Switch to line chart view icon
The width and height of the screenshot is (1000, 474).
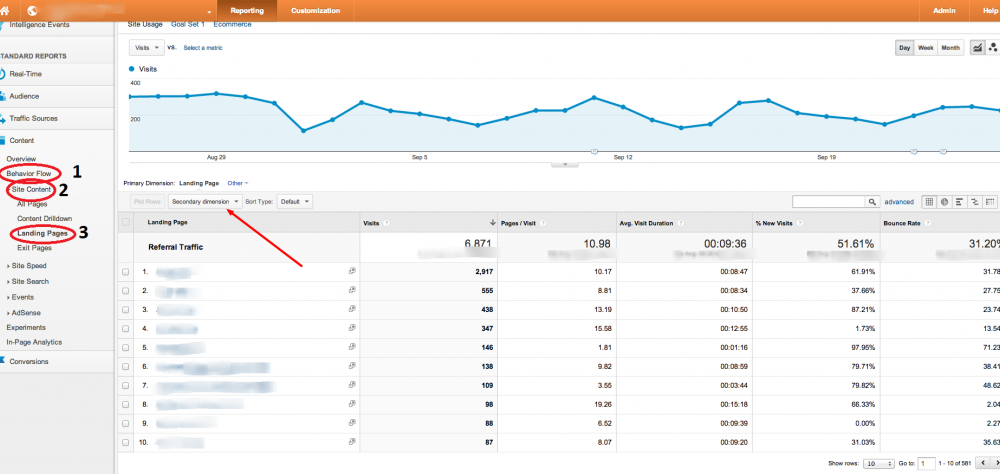pos(977,48)
